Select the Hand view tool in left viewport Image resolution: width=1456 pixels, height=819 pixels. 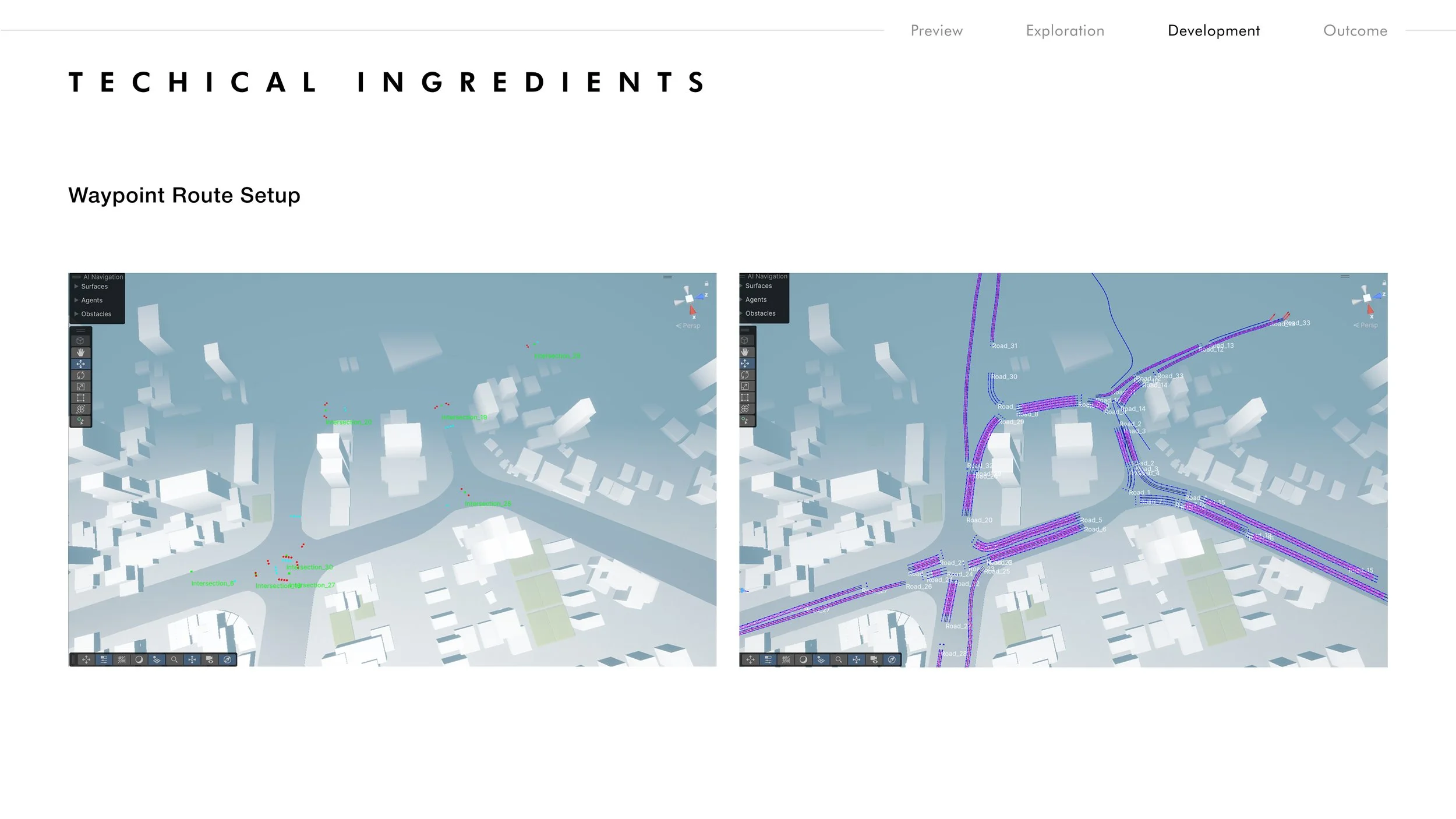pyautogui.click(x=80, y=352)
